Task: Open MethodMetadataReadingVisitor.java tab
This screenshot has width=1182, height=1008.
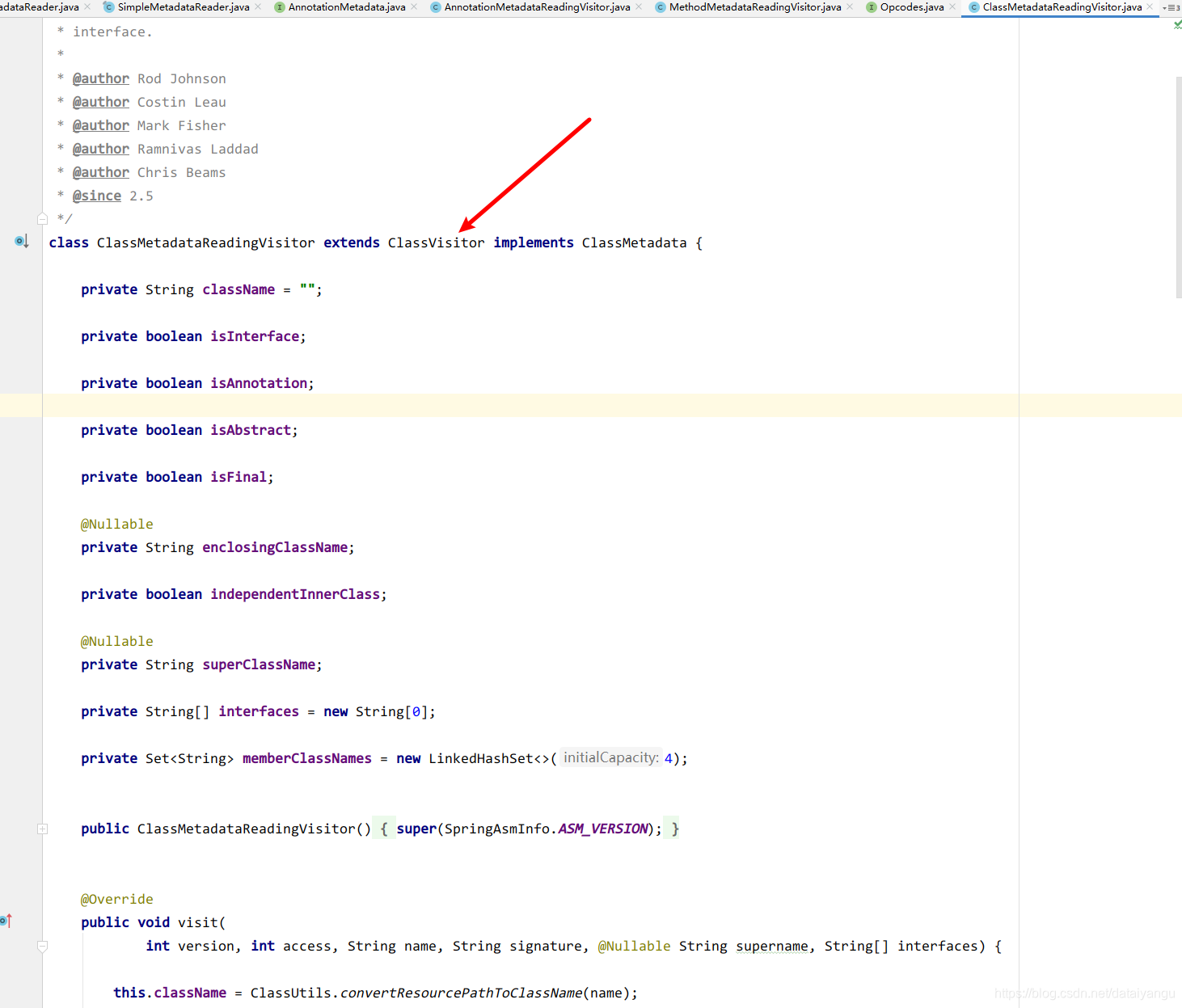Action: tap(755, 7)
